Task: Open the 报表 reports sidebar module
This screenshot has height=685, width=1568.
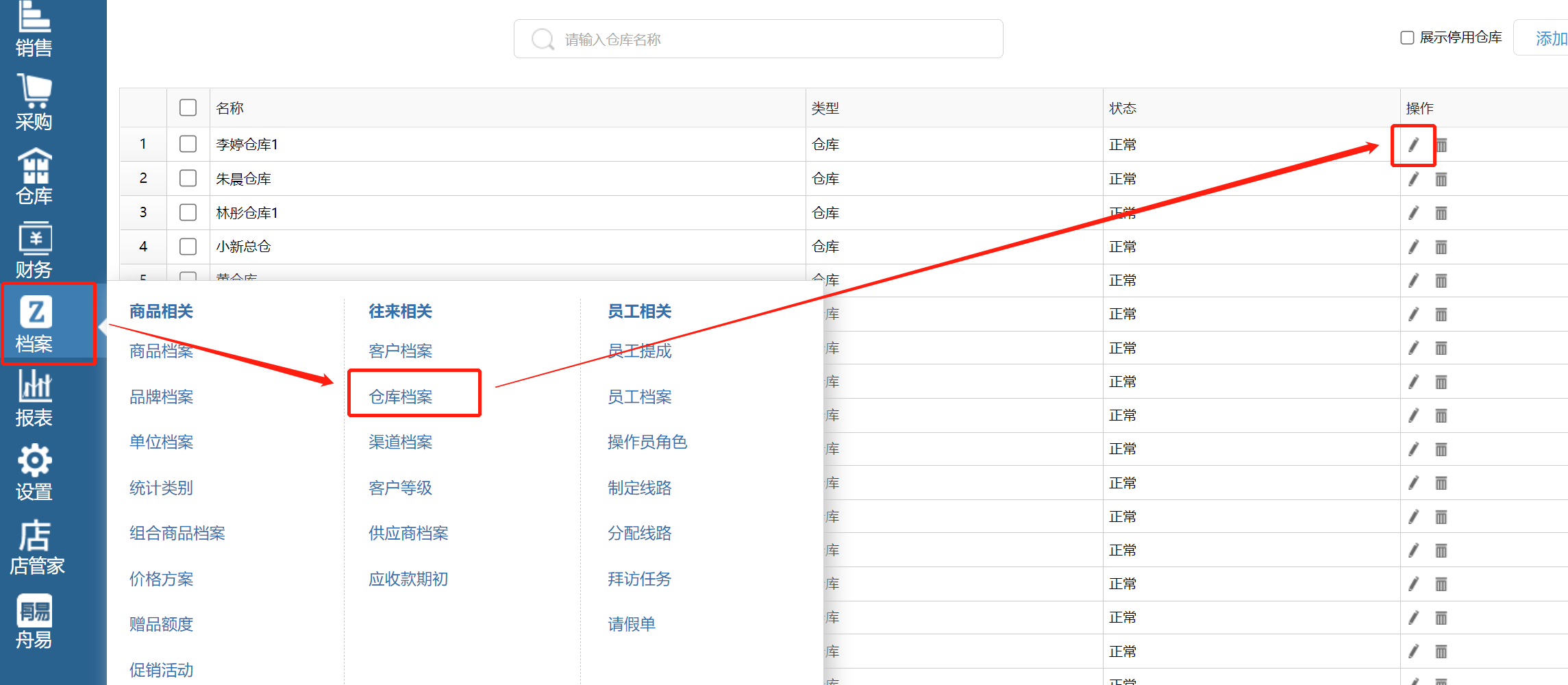Action: pyautogui.click(x=34, y=399)
